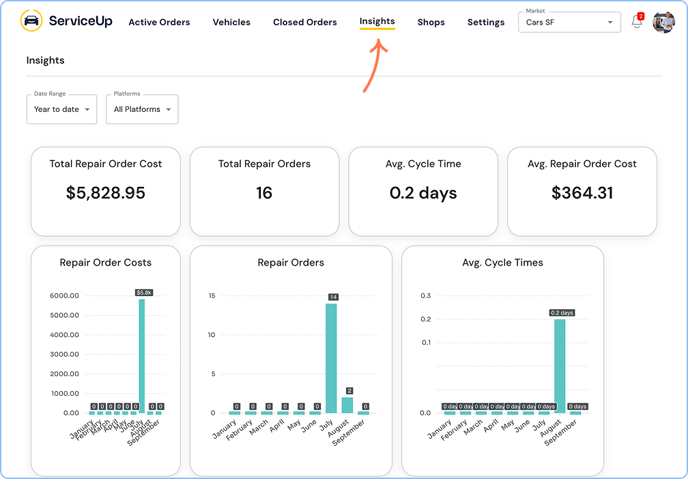Switch to the Vehicles tab
The width and height of the screenshot is (688, 479).
(x=231, y=22)
